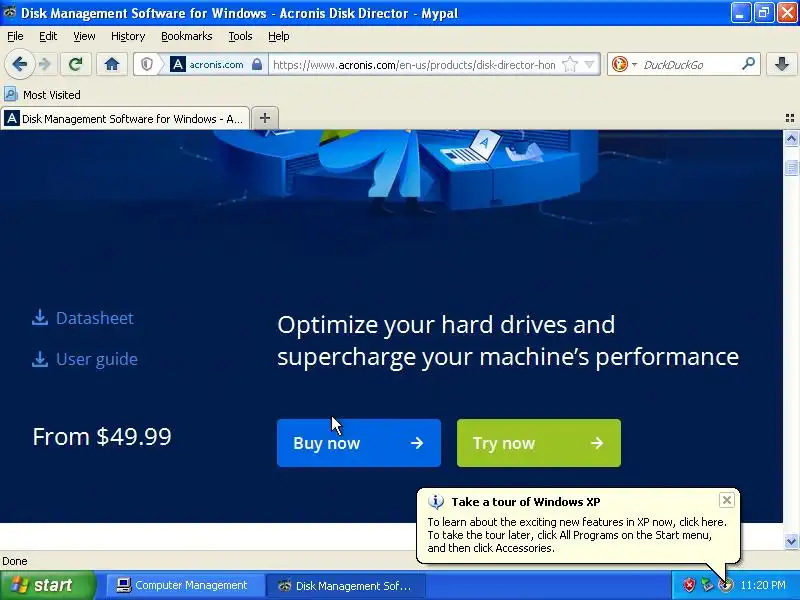Click the Most Visited bookmarks folder
The width and height of the screenshot is (800, 600).
click(42, 95)
